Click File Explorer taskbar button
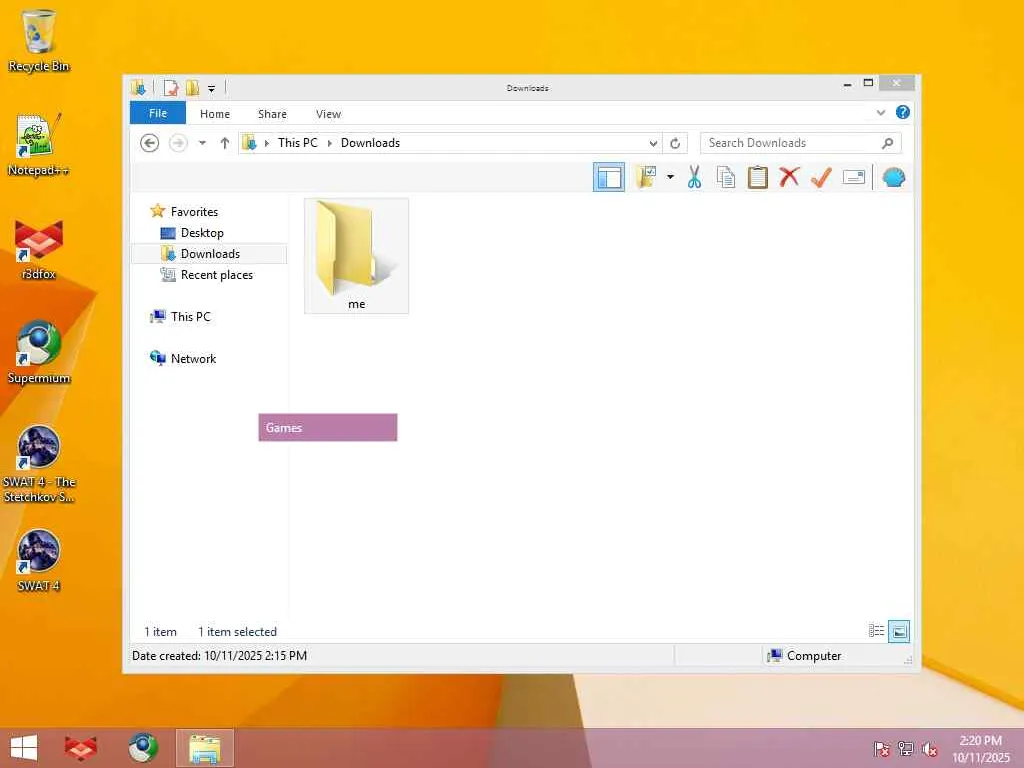 pos(204,748)
